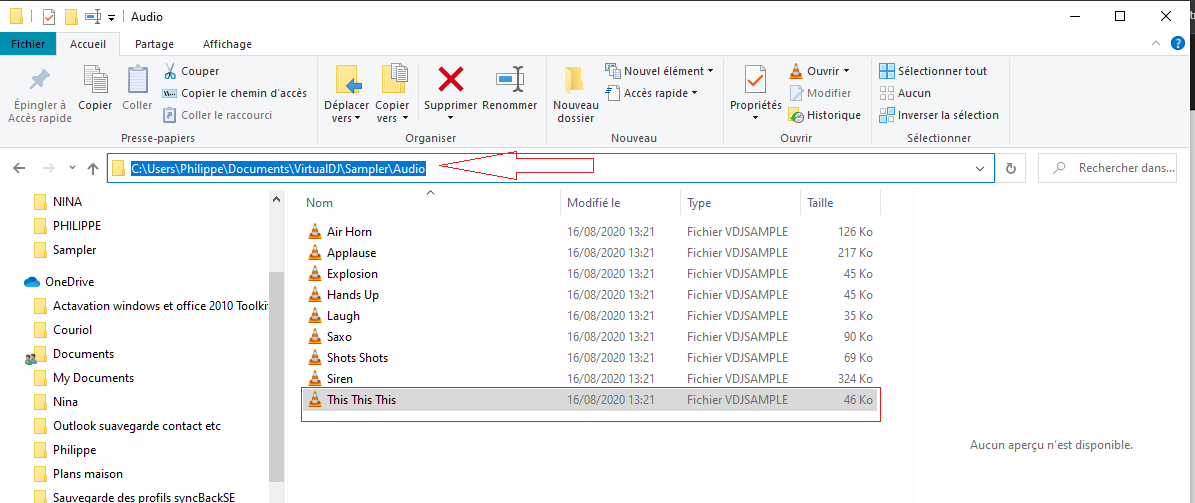Click the Couper scissors icon
Viewport: 1195px width, 503px height.
click(170, 71)
